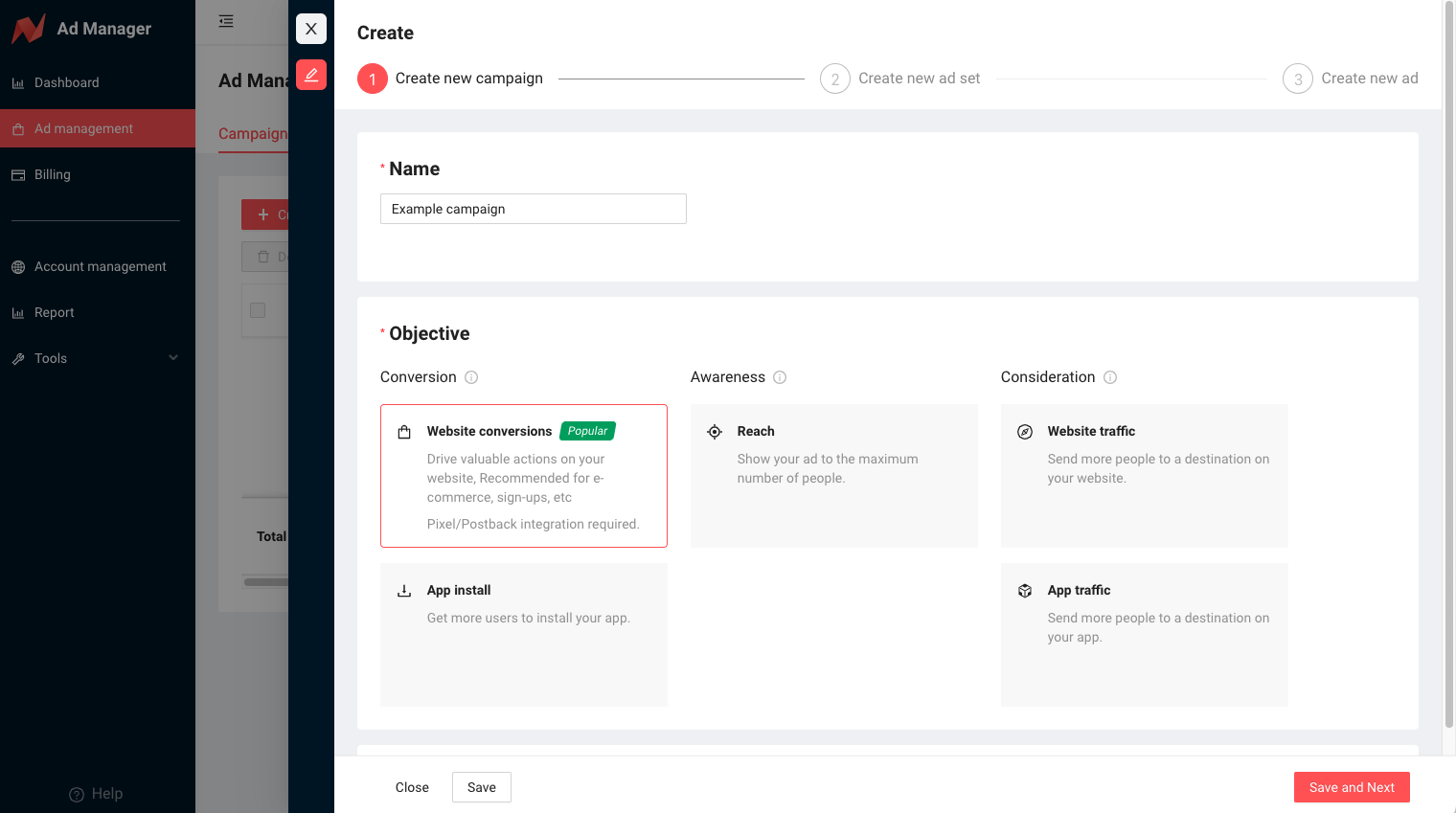Switch to the Campaign tab in background

pyautogui.click(x=253, y=133)
